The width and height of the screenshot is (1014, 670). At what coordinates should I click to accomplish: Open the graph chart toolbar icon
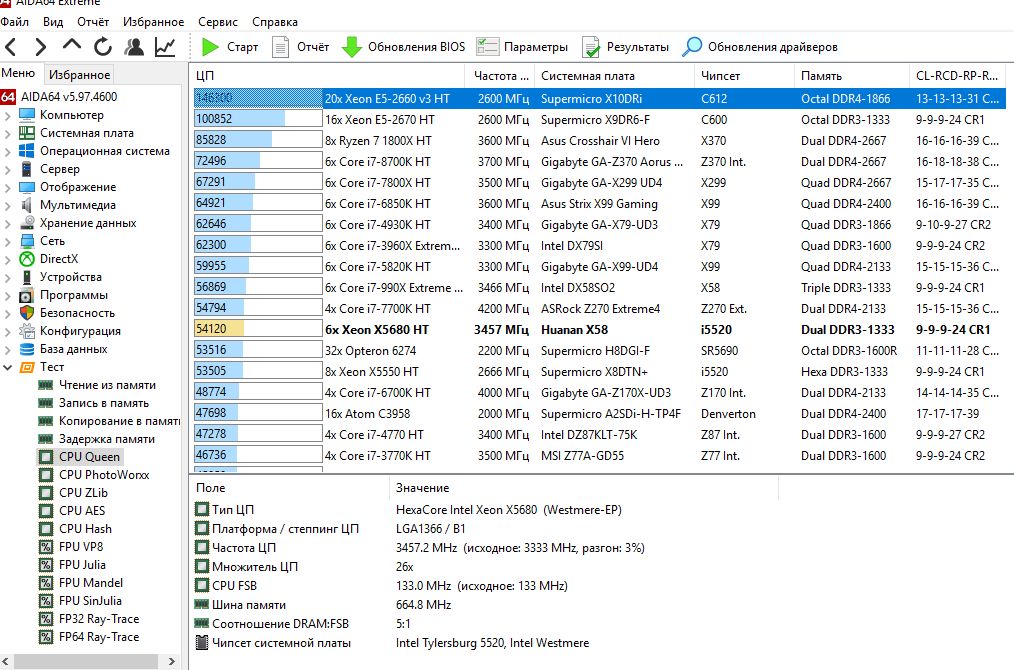point(165,47)
